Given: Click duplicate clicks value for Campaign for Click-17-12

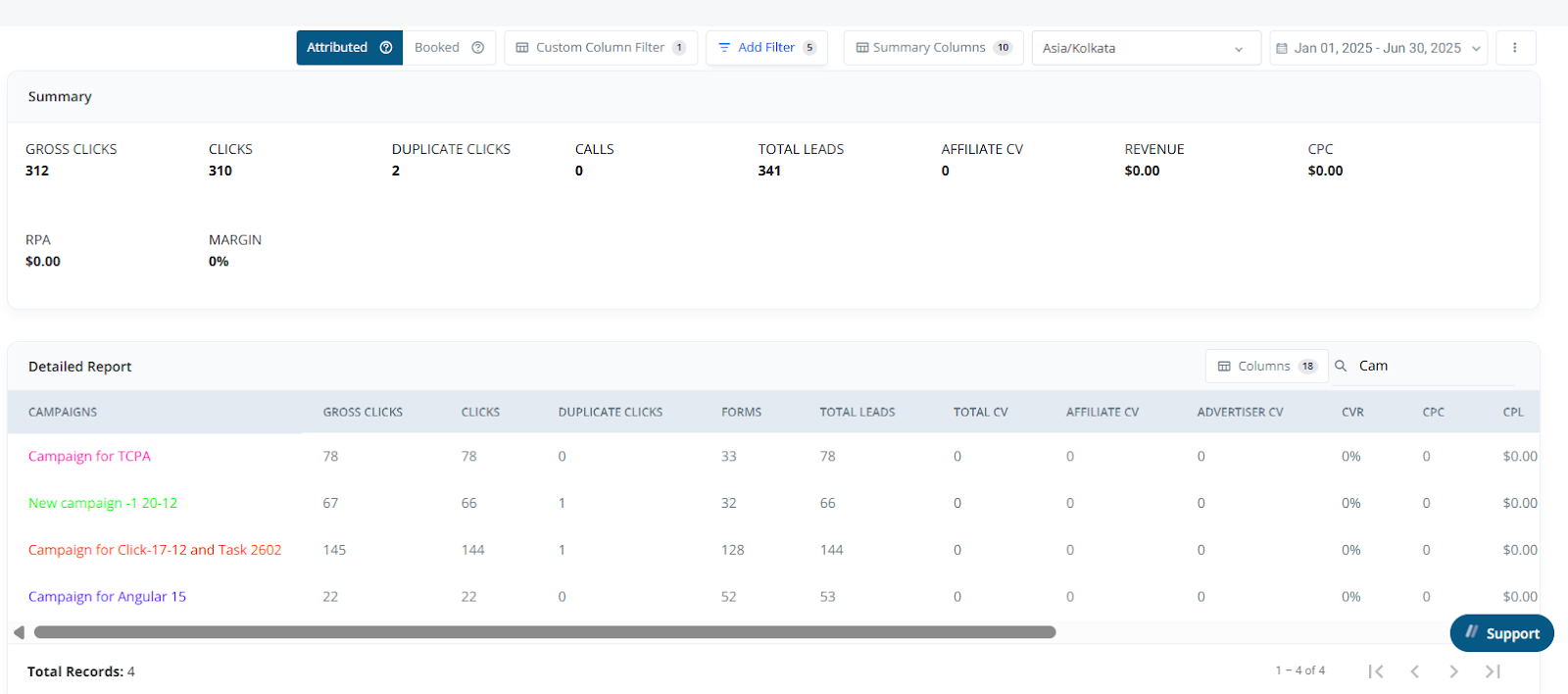Looking at the screenshot, I should 562,550.
